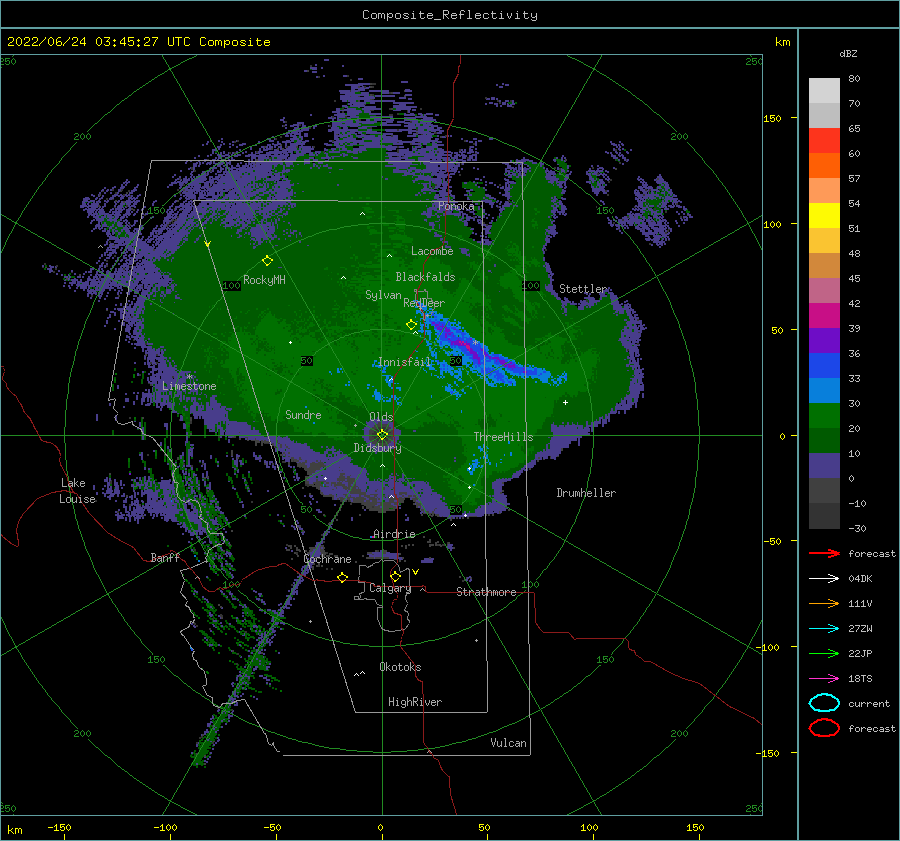Pick the light blue 30–33 dBZ swatch

[824, 391]
